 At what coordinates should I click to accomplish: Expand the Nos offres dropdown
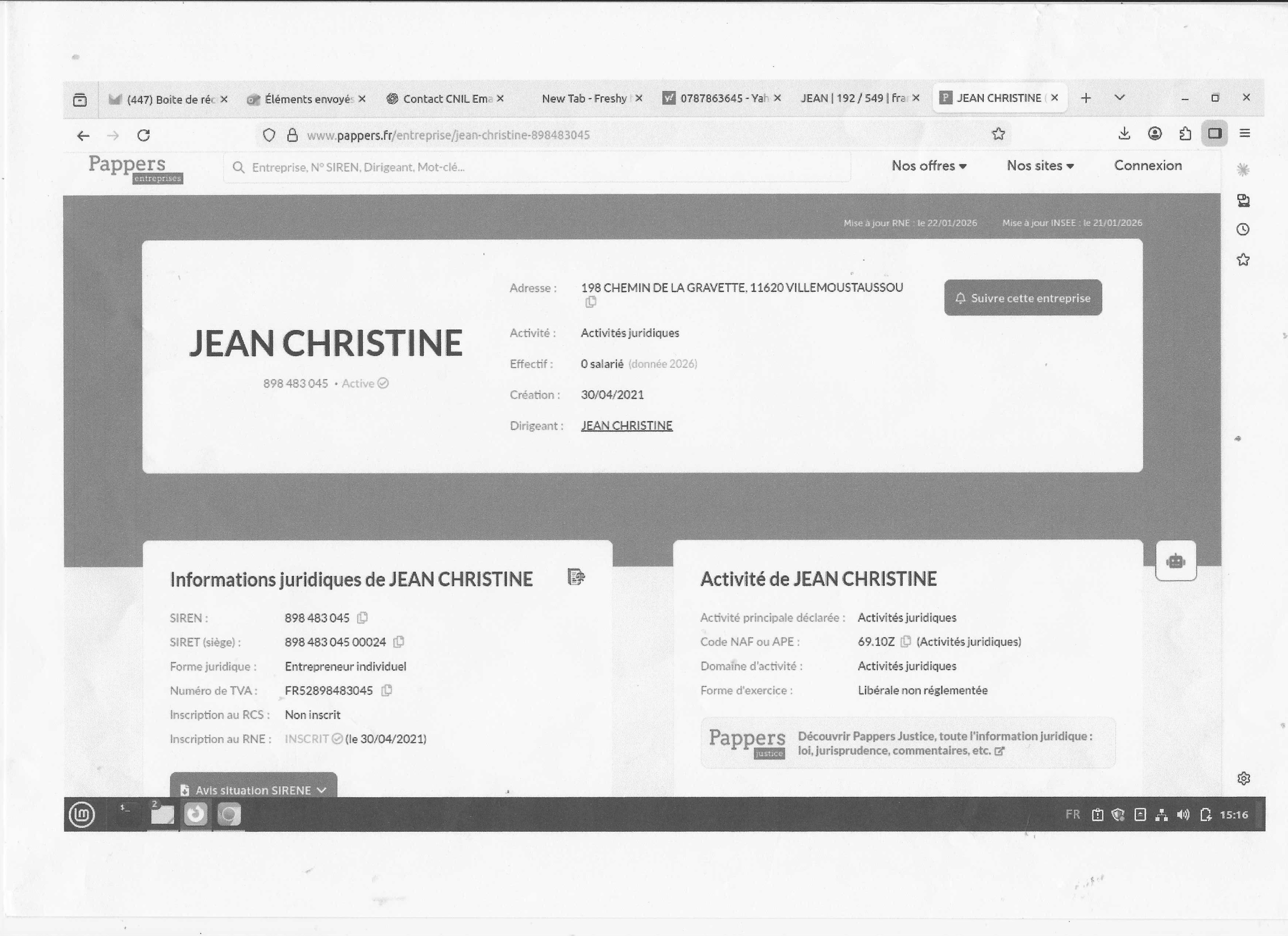tap(929, 166)
